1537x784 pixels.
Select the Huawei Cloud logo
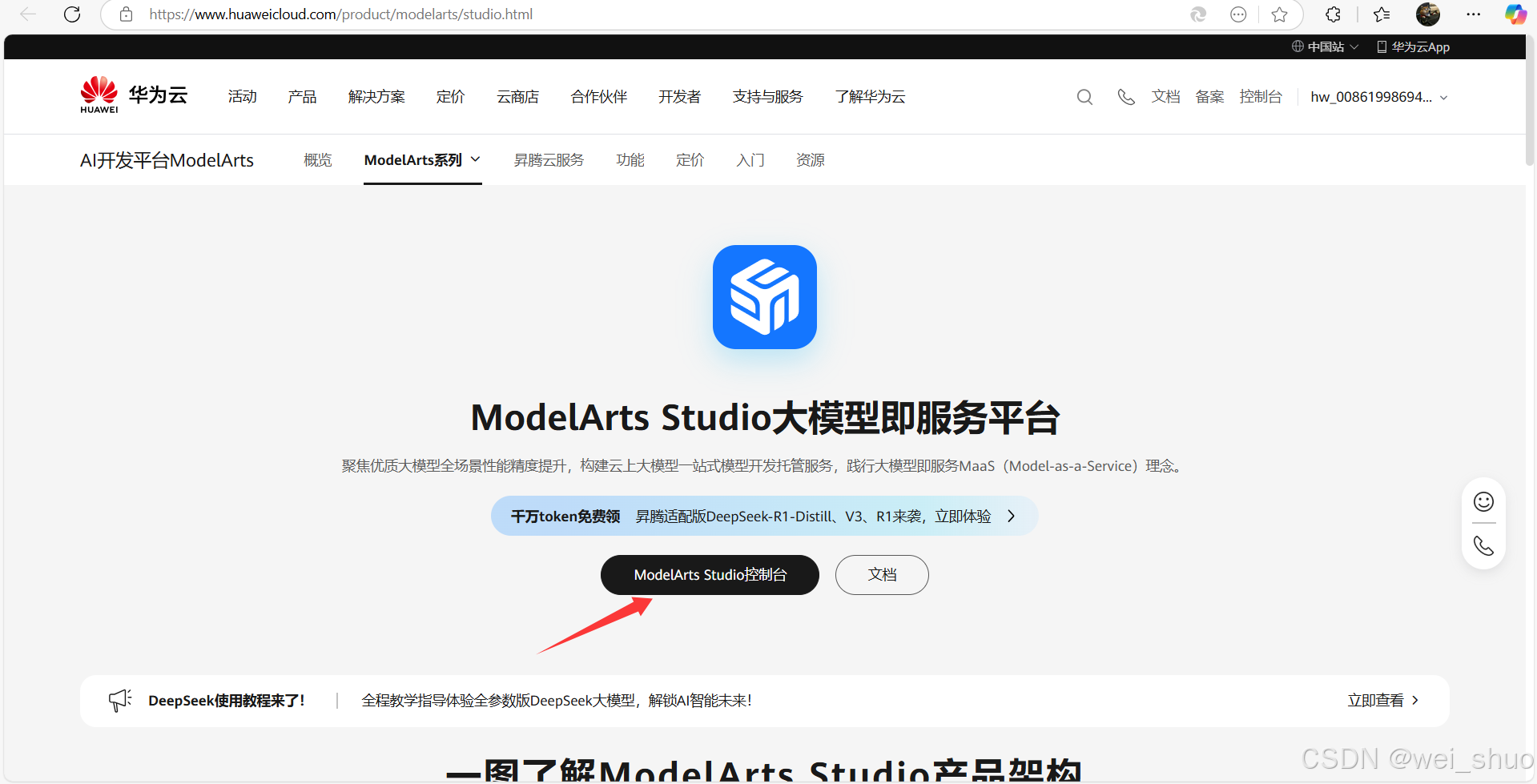click(133, 94)
